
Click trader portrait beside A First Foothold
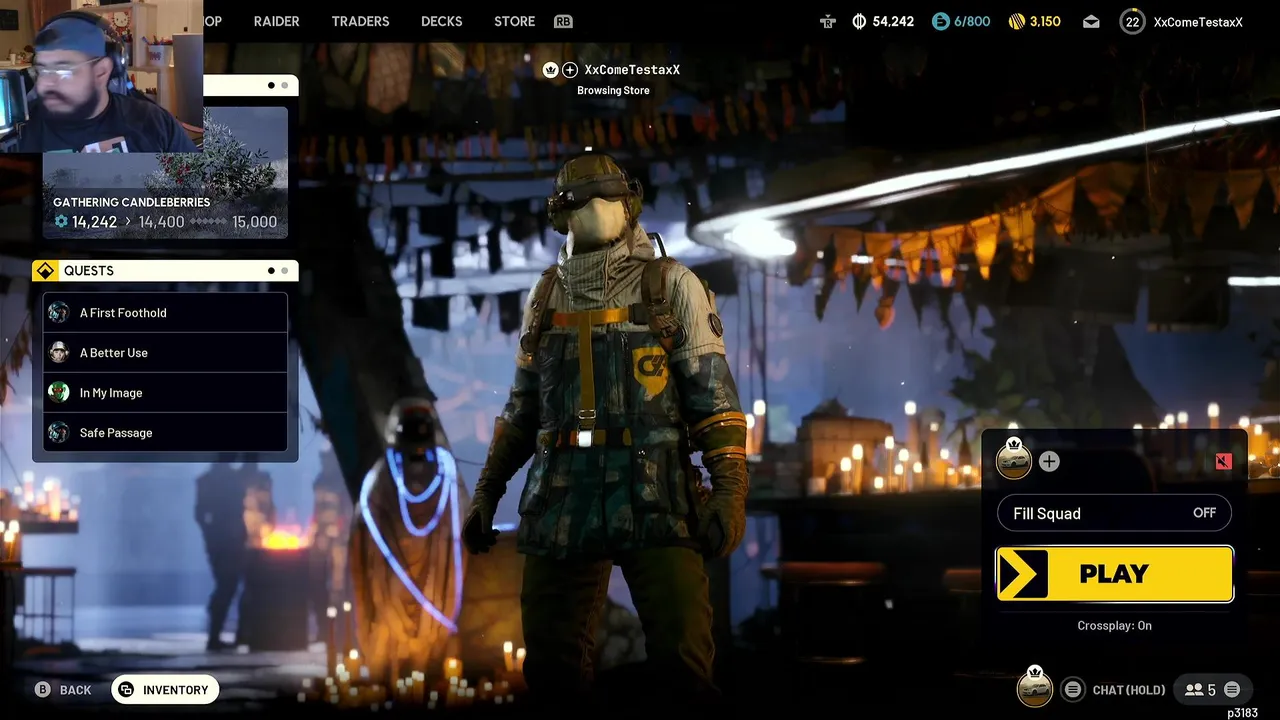click(x=59, y=313)
